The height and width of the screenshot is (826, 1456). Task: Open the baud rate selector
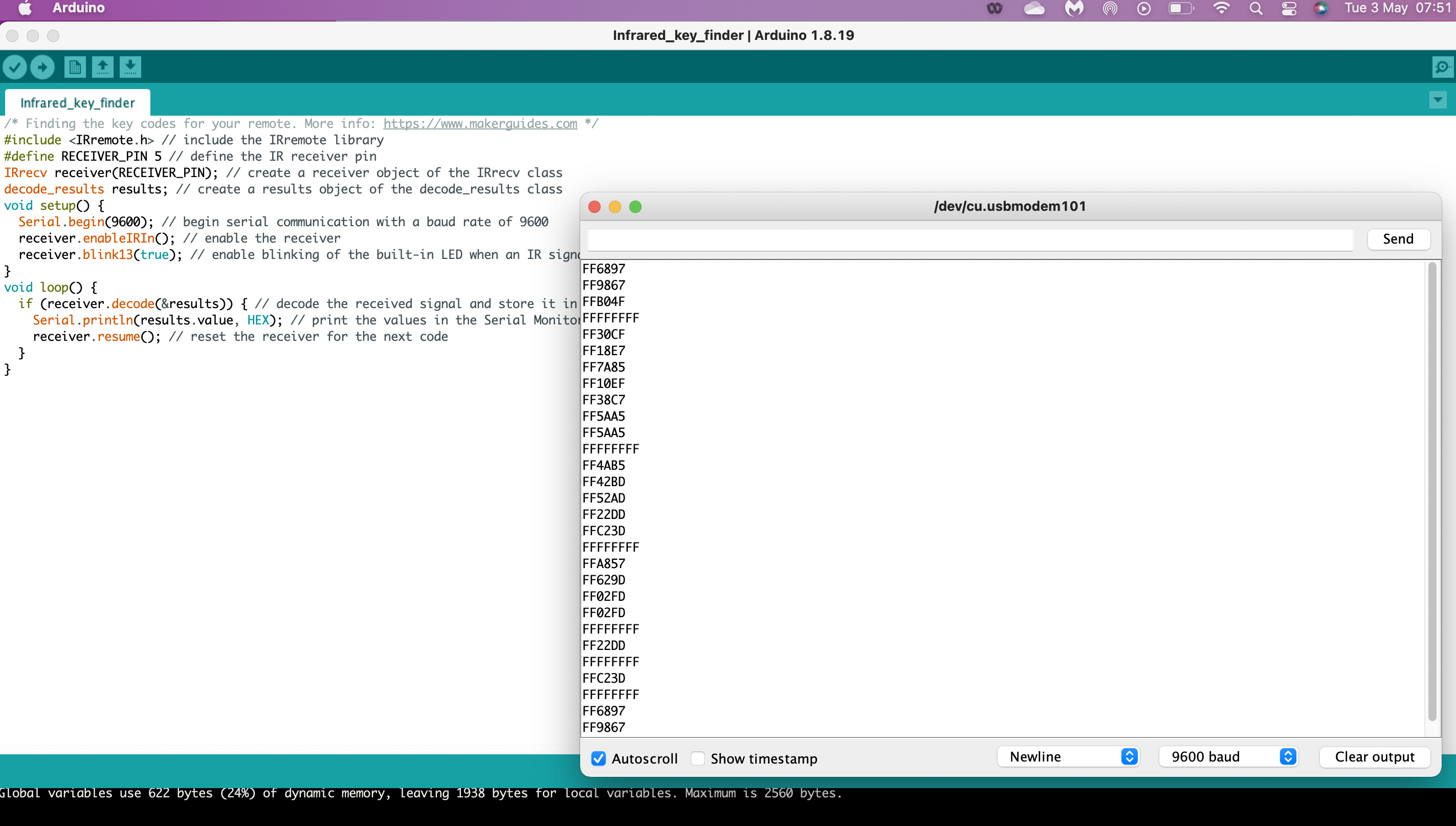click(1228, 756)
